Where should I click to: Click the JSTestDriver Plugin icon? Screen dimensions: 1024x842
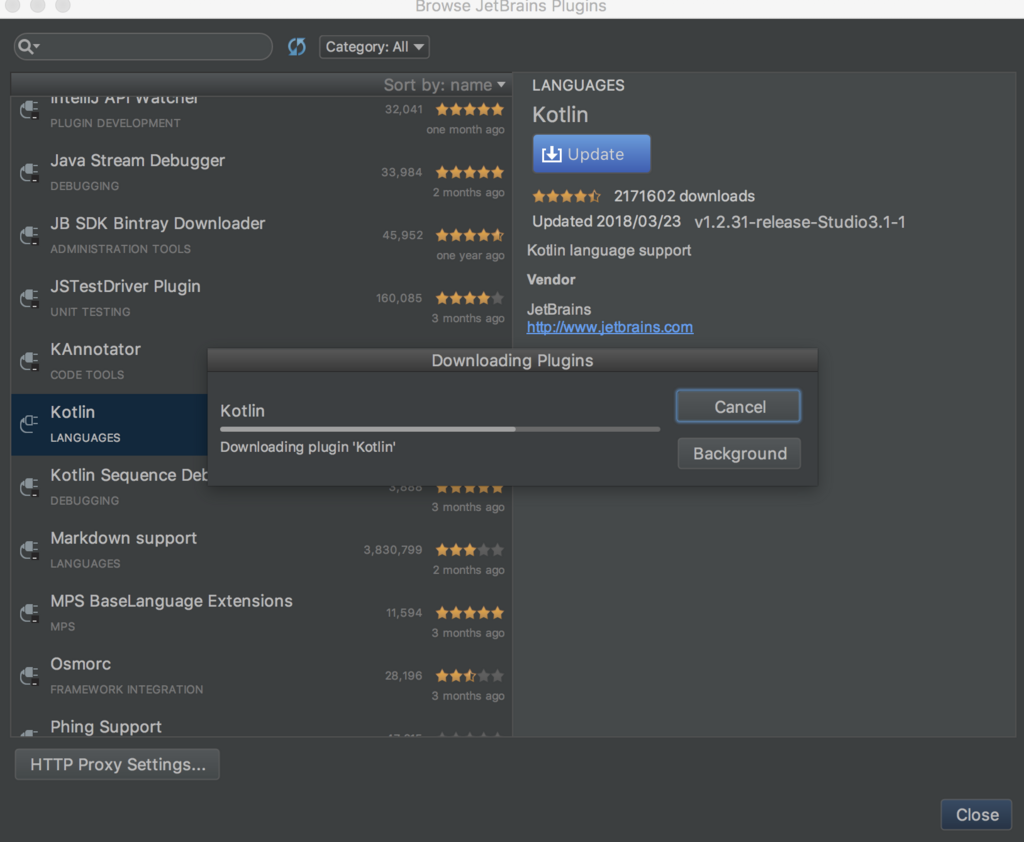point(29,299)
